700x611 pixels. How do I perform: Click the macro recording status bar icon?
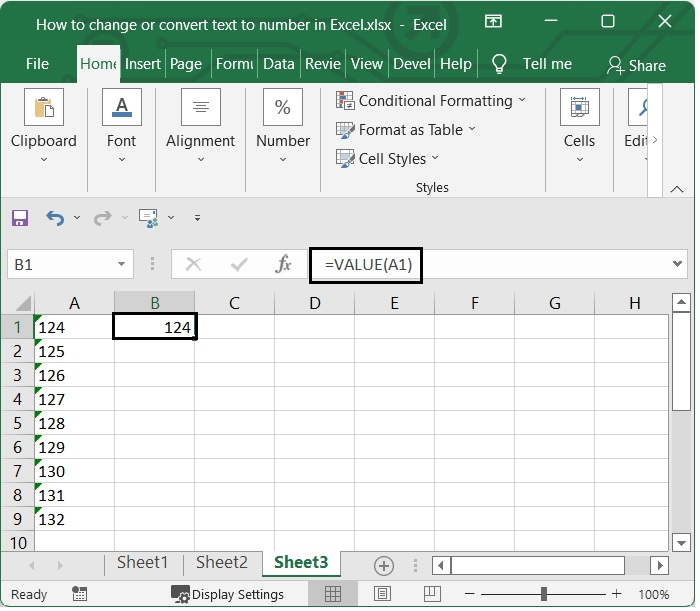coord(79,594)
